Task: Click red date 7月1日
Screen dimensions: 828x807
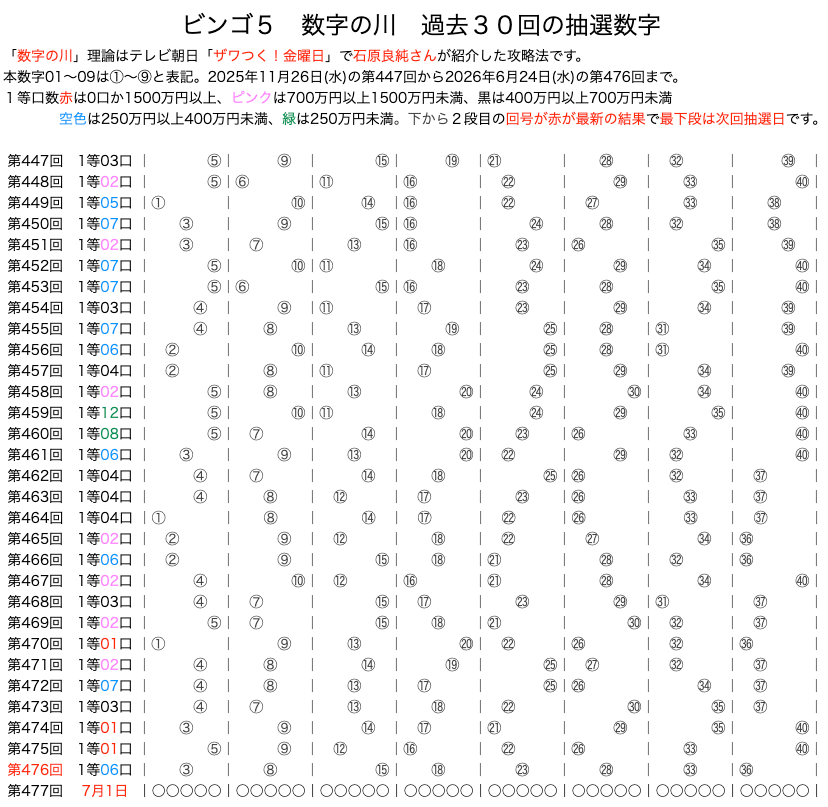Action: point(105,791)
